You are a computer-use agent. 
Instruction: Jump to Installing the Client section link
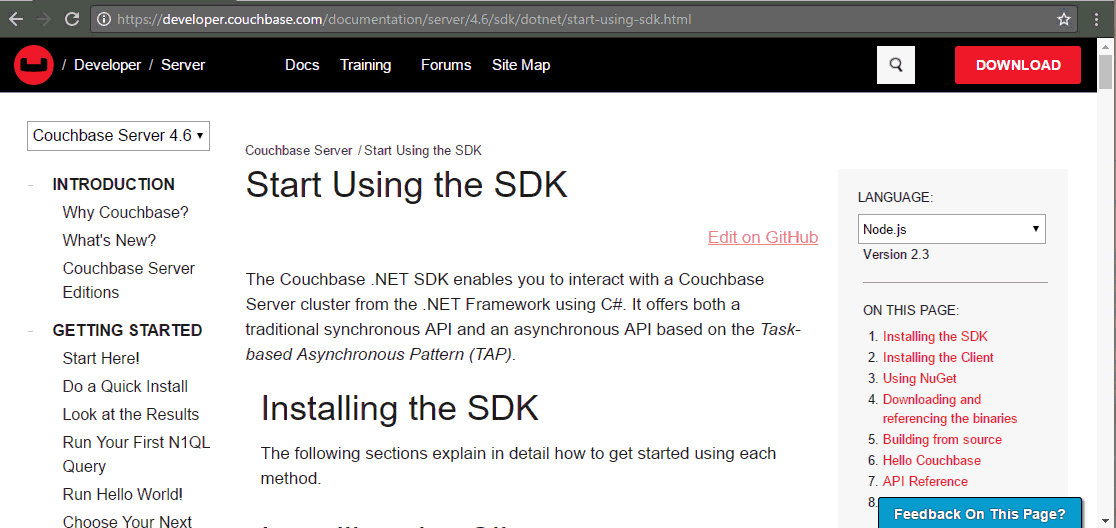point(938,357)
